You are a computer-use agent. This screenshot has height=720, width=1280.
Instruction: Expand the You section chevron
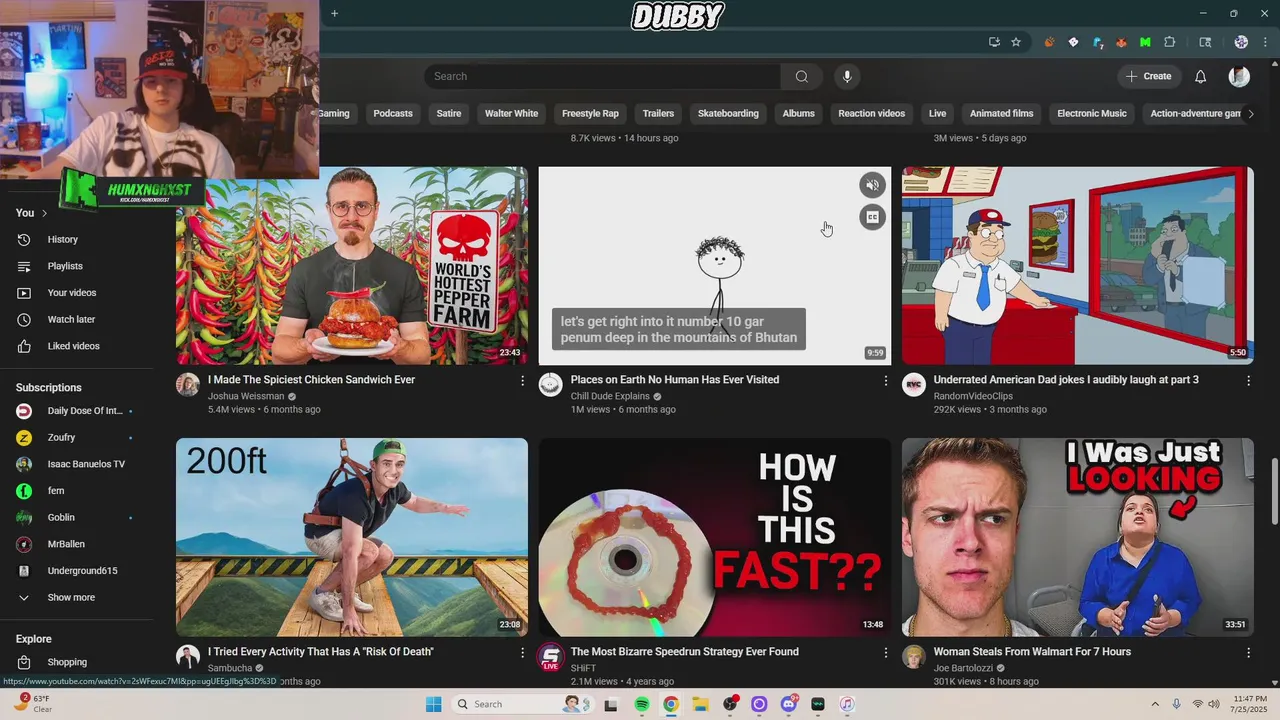click(x=44, y=213)
